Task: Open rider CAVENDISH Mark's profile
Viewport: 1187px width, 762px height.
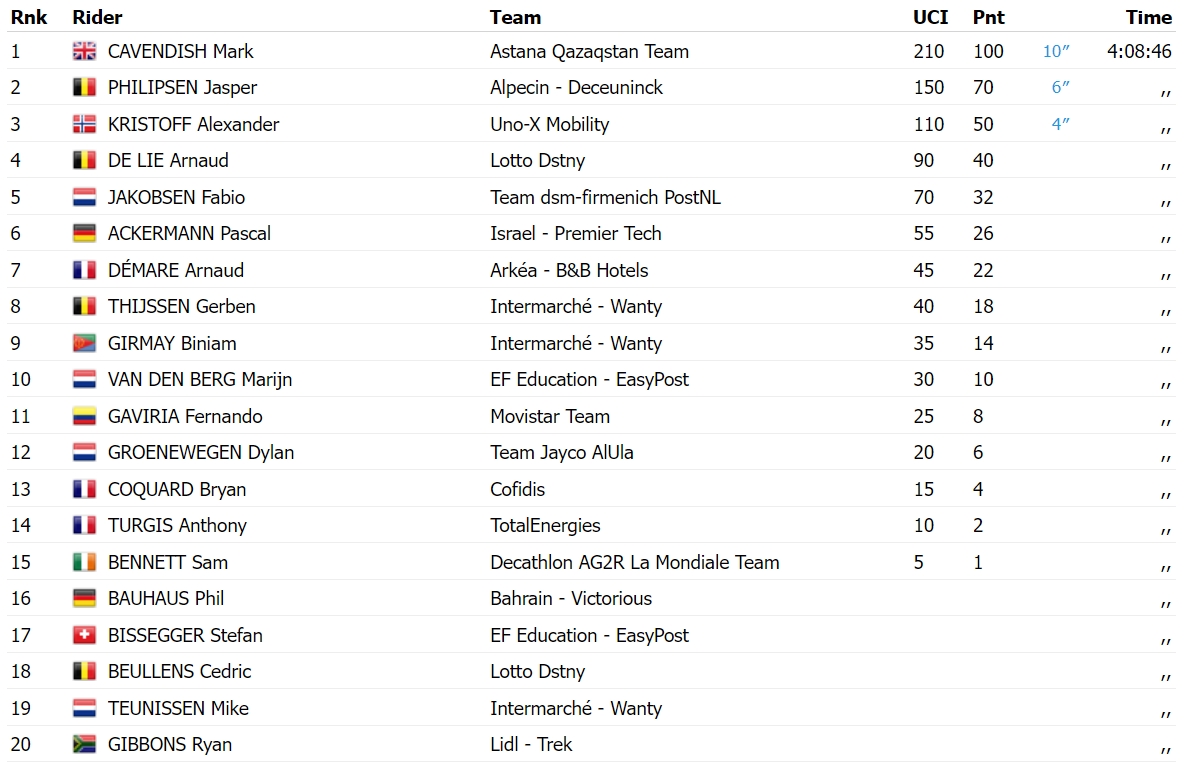Action: coord(180,51)
